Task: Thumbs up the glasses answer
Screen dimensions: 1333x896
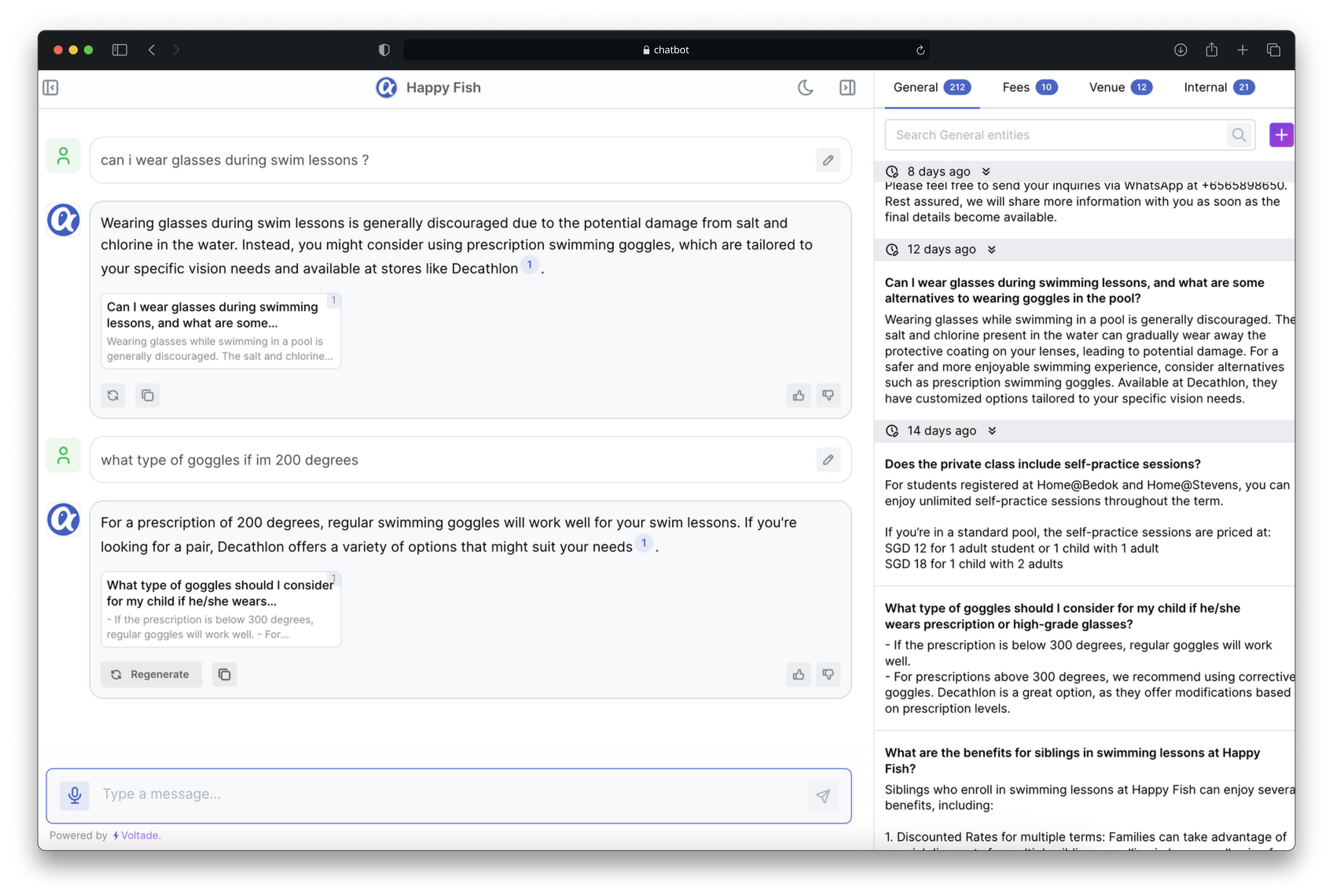Action: coord(799,395)
